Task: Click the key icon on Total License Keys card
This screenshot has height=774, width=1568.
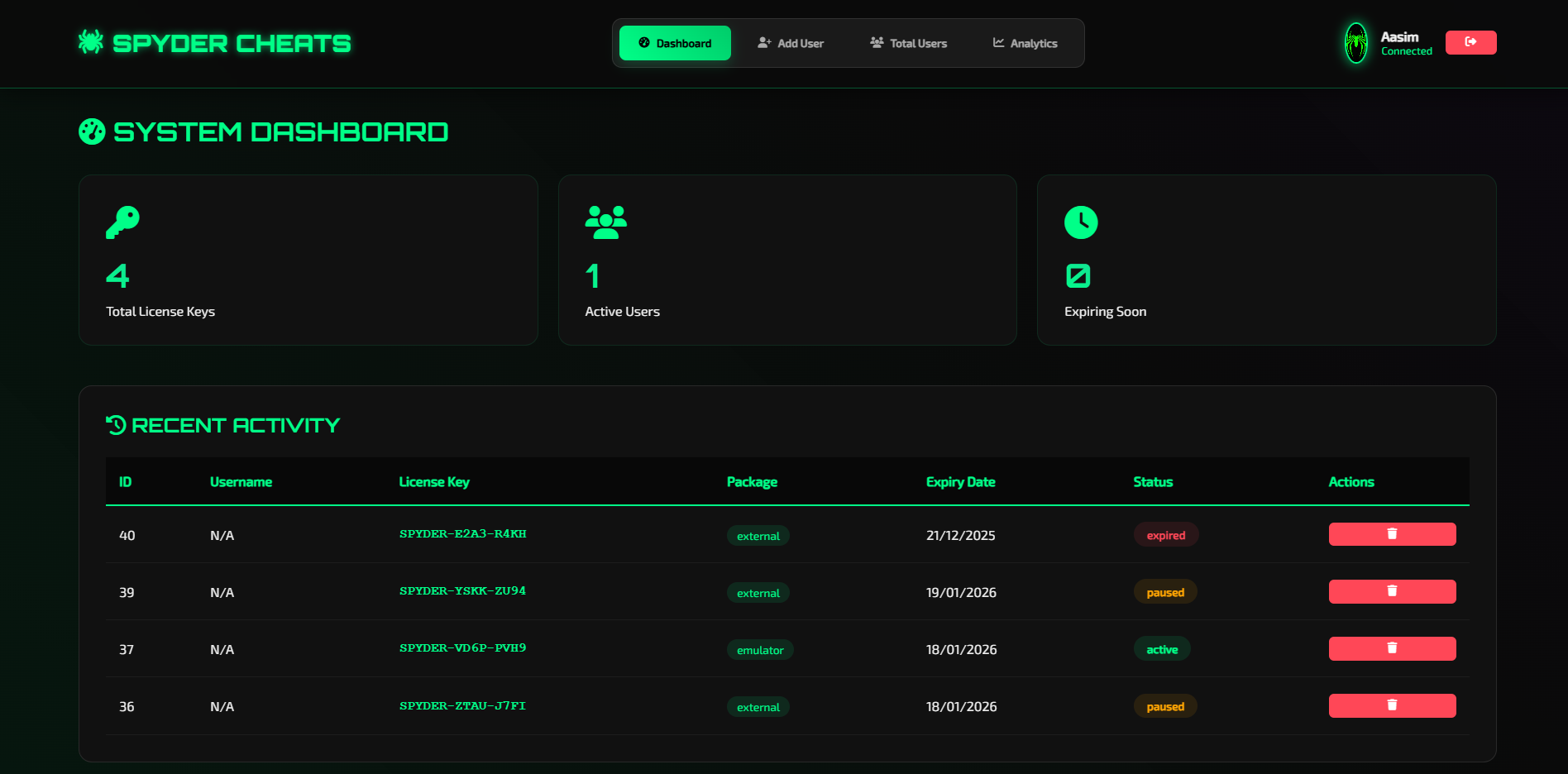Action: [122, 222]
